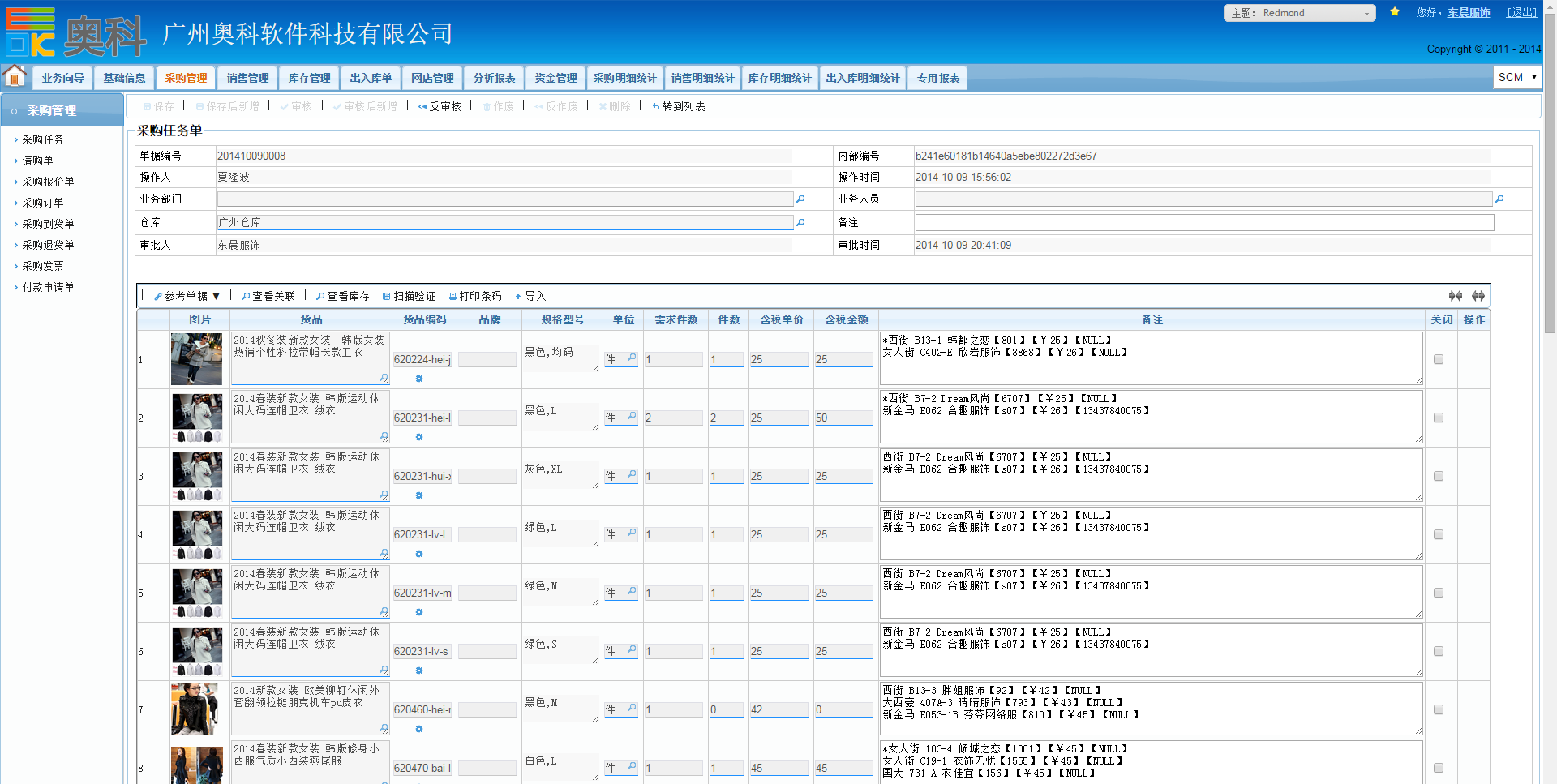
Task: Click the 反审核 toolbar button
Action: tap(440, 106)
